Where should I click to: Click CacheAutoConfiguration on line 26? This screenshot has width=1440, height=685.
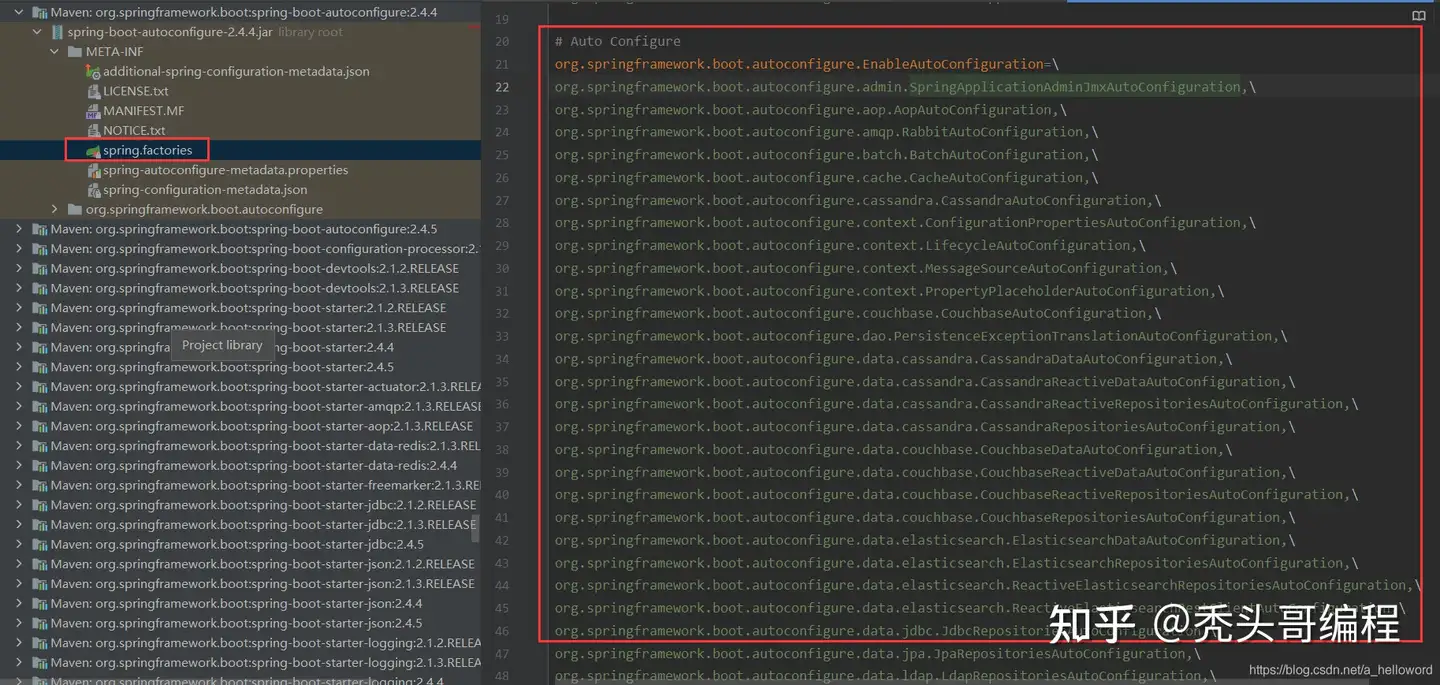[x=996, y=178]
